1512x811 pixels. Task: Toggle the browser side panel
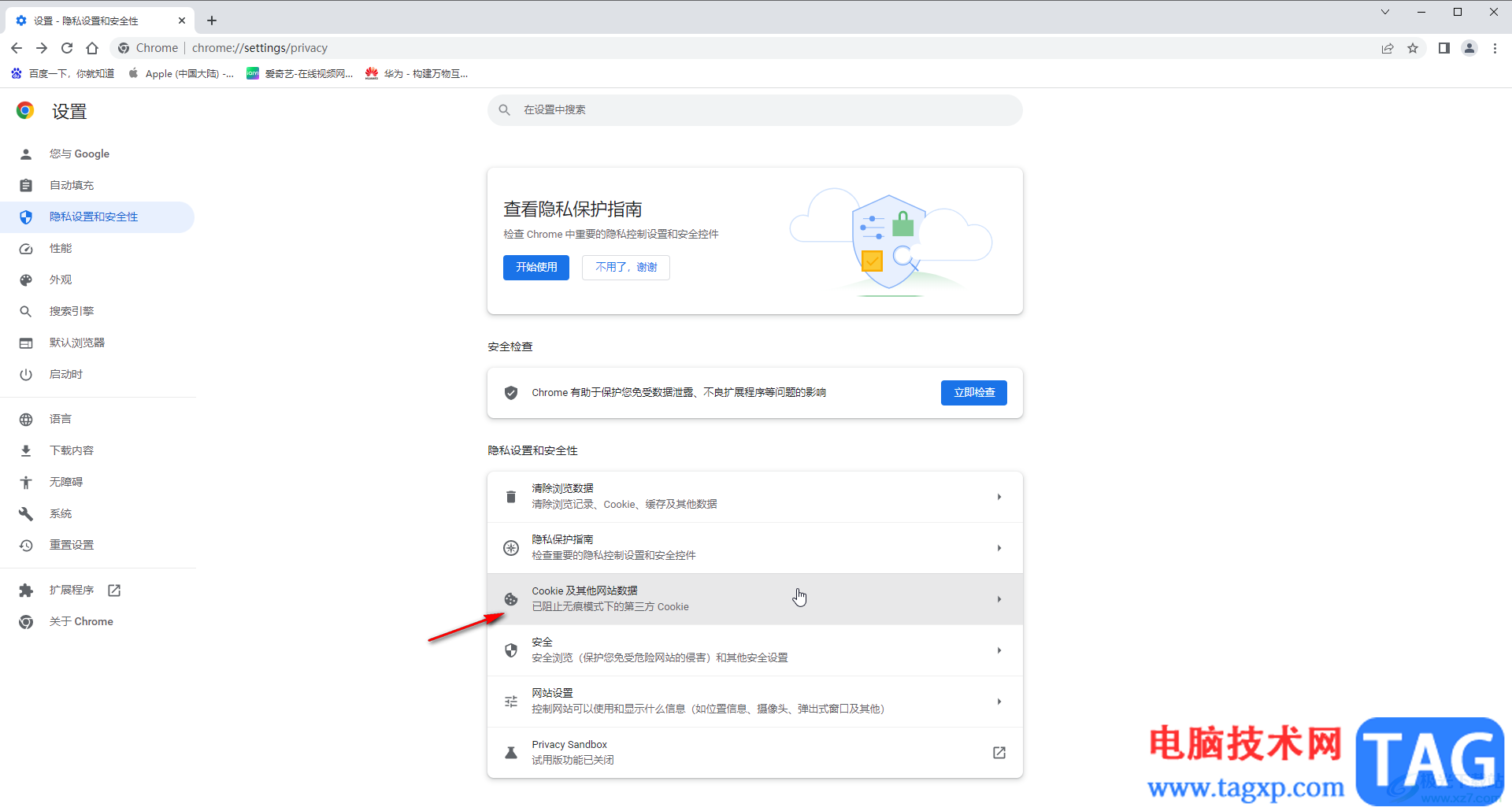(x=1444, y=48)
